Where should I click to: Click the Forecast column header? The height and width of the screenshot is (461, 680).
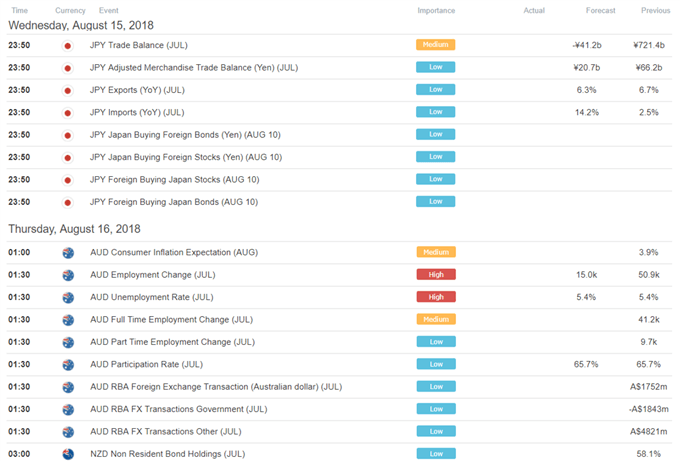[600, 10]
